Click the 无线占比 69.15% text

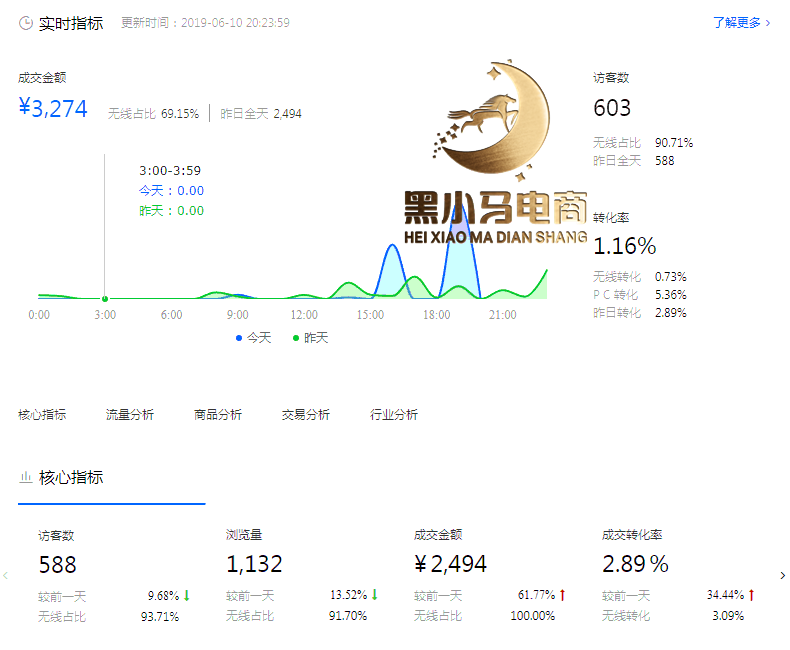coord(153,114)
